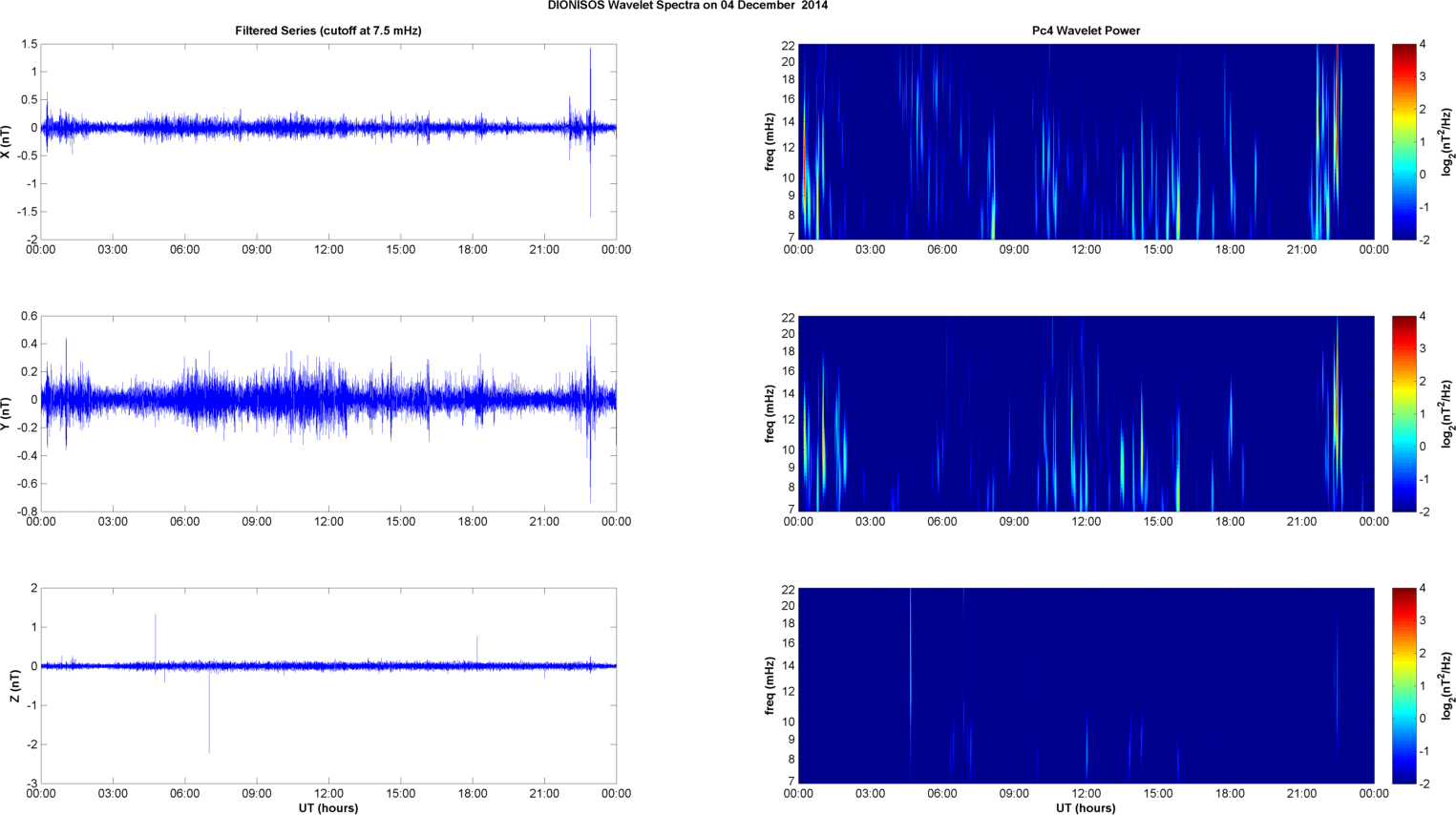1456x815 pixels.
Task: Click the '-1.5' tick on X series axis
Action: (x=26, y=211)
